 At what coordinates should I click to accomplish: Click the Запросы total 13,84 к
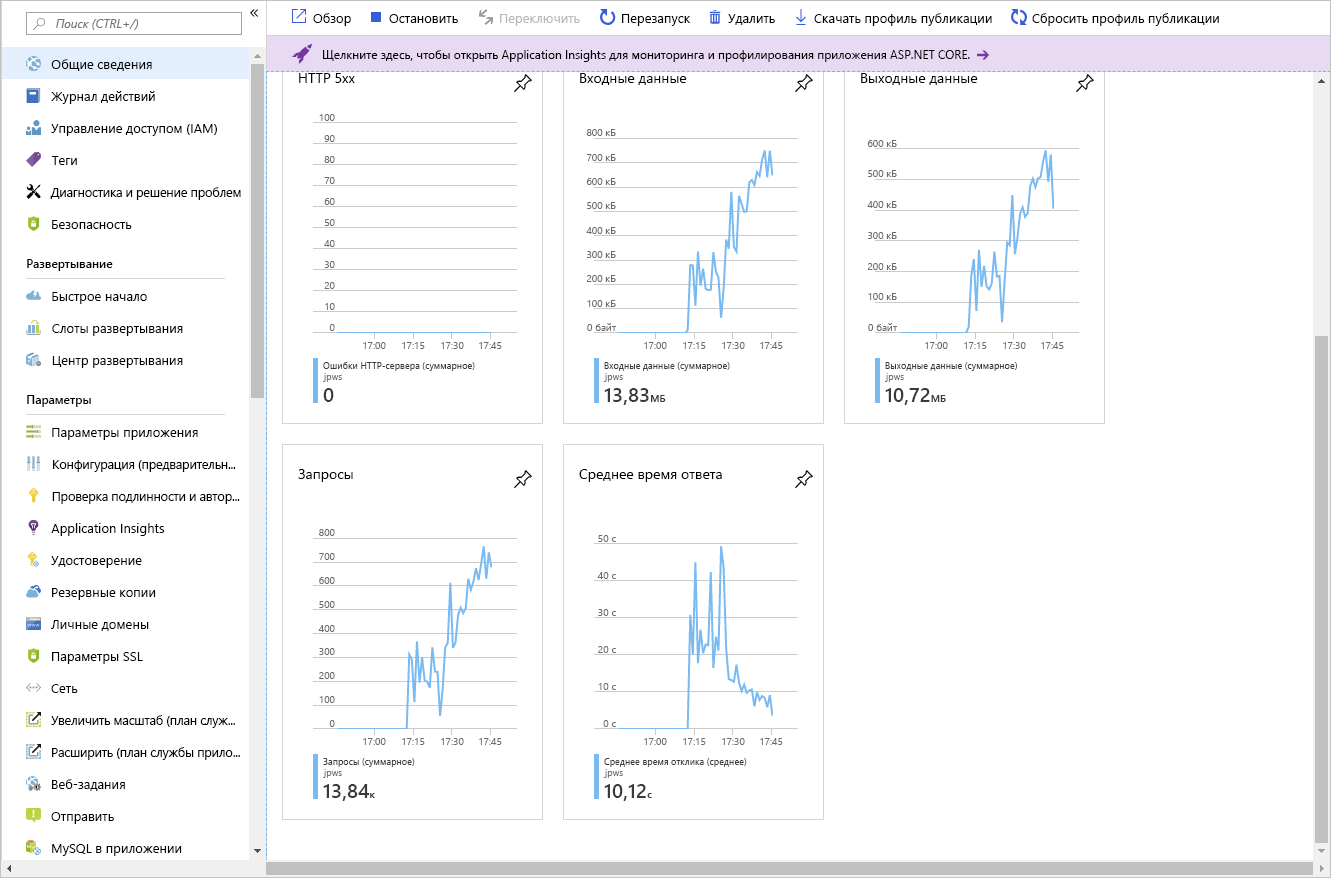349,792
